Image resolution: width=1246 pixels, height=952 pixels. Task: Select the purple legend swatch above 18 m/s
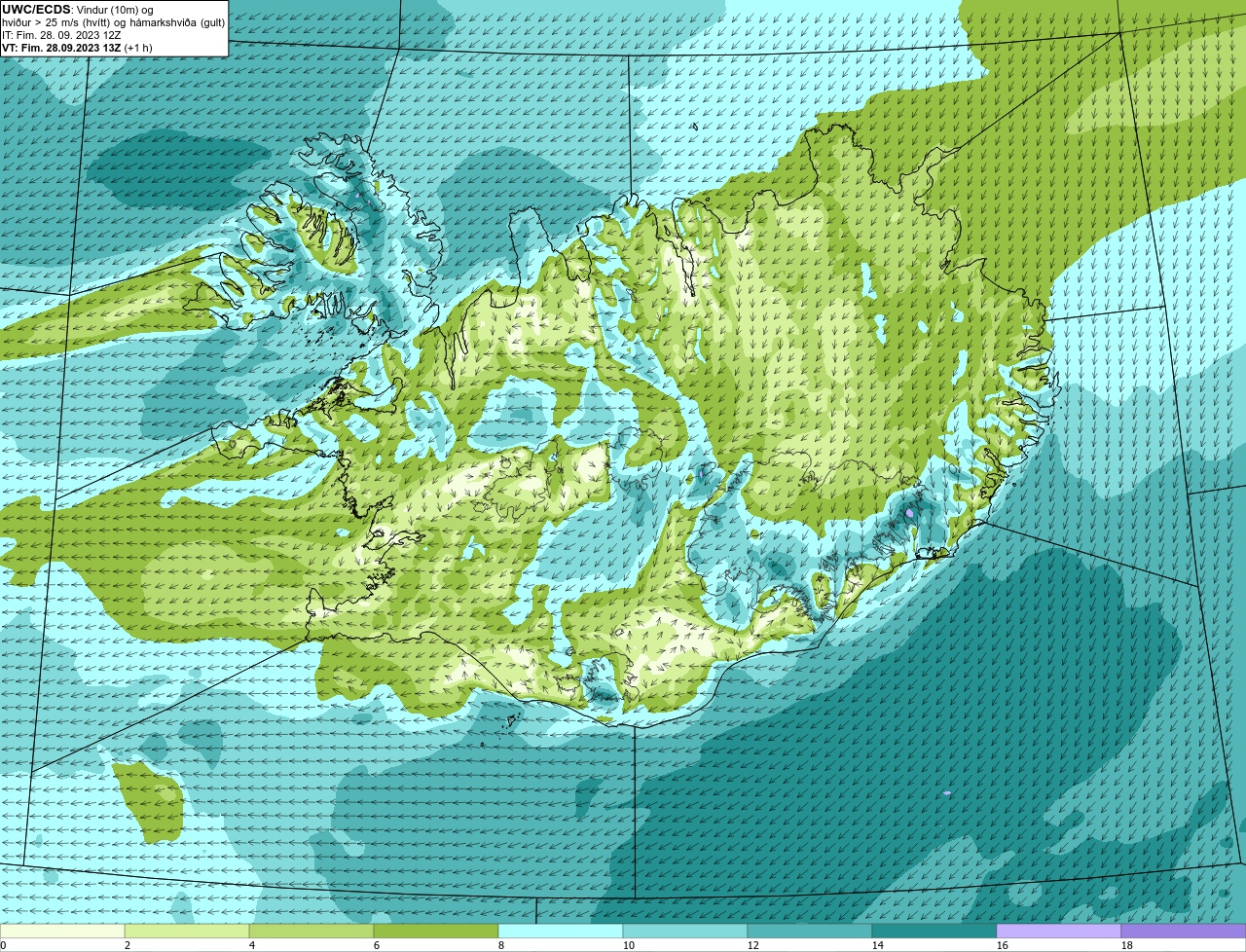click(1184, 931)
